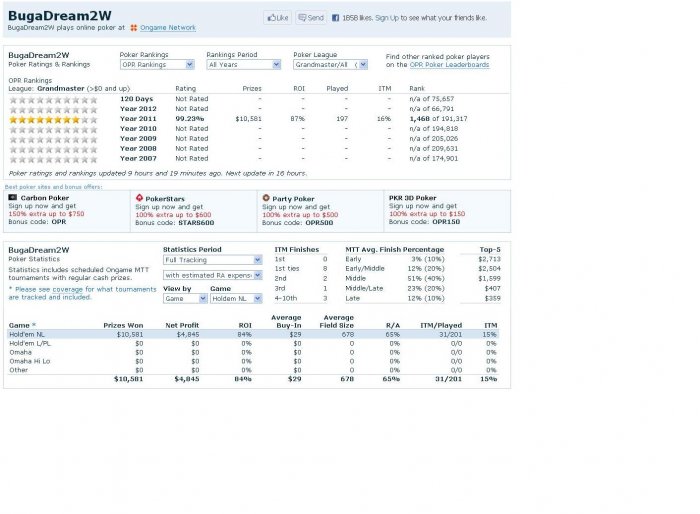
Task: Click the Year 2011 star rating
Action: pos(53,119)
